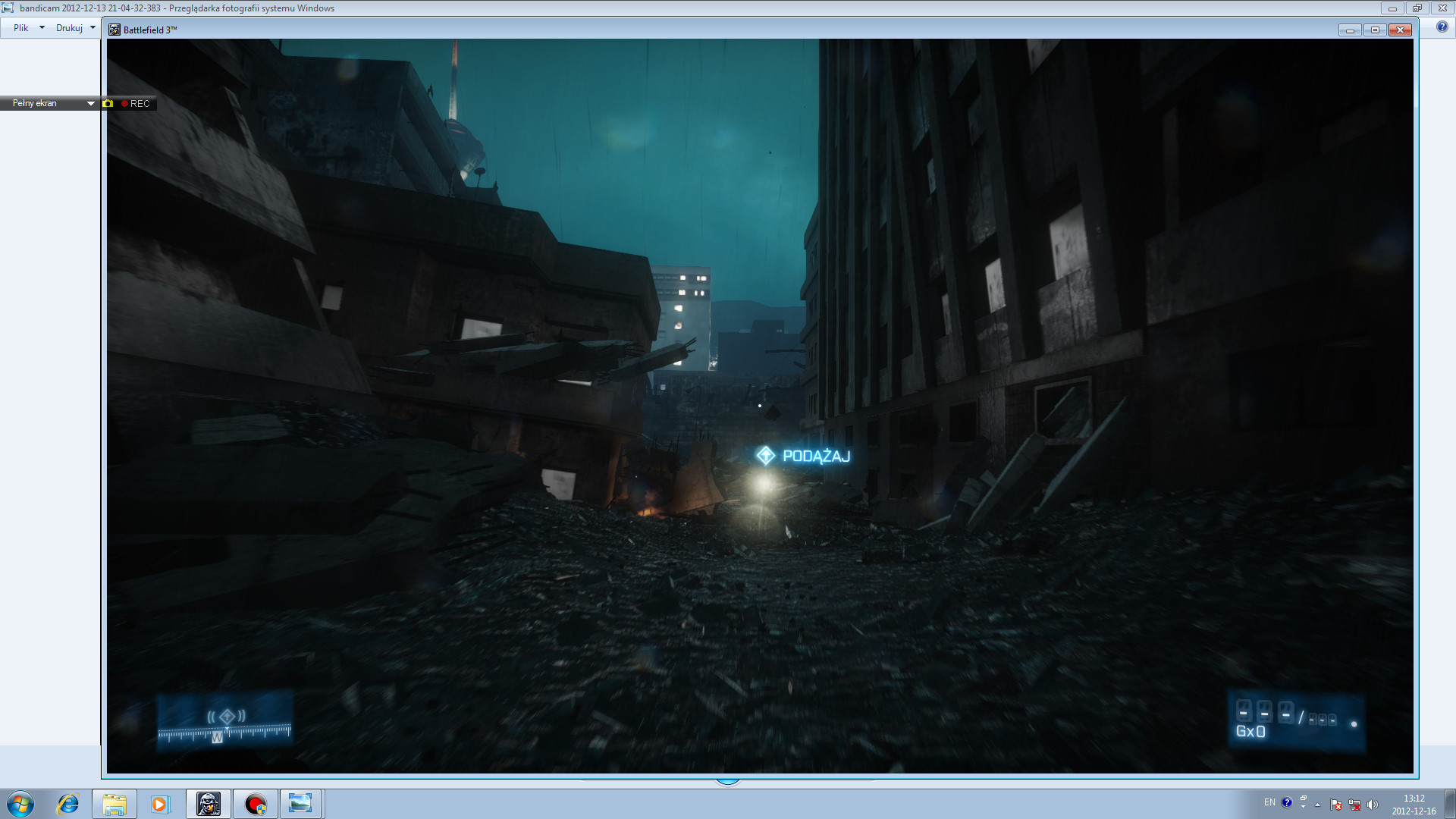Close the Photo Viewer window
The width and height of the screenshot is (1456, 819).
pyautogui.click(x=1442, y=8)
